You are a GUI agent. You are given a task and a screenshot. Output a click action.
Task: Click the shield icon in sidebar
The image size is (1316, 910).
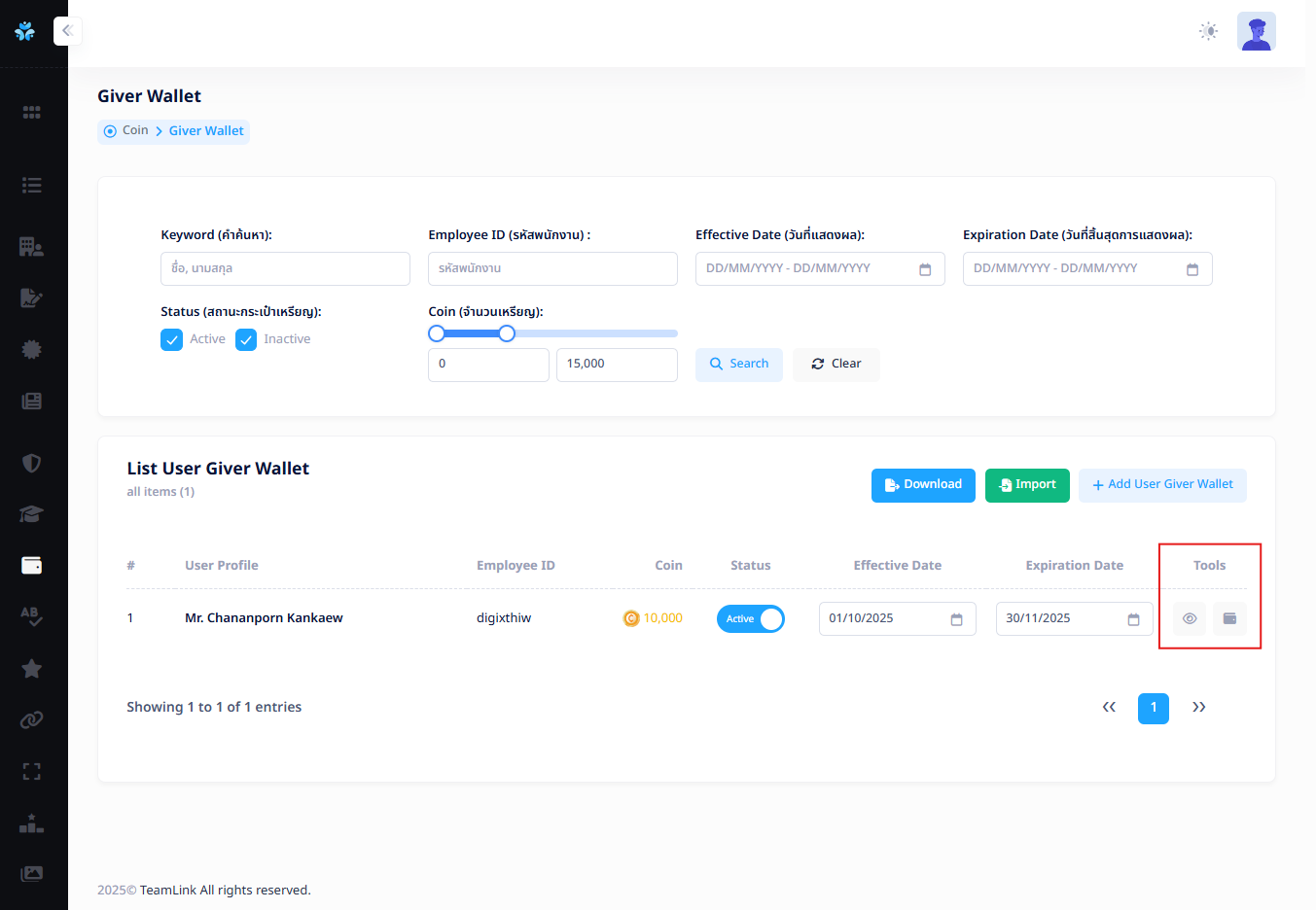coord(31,463)
